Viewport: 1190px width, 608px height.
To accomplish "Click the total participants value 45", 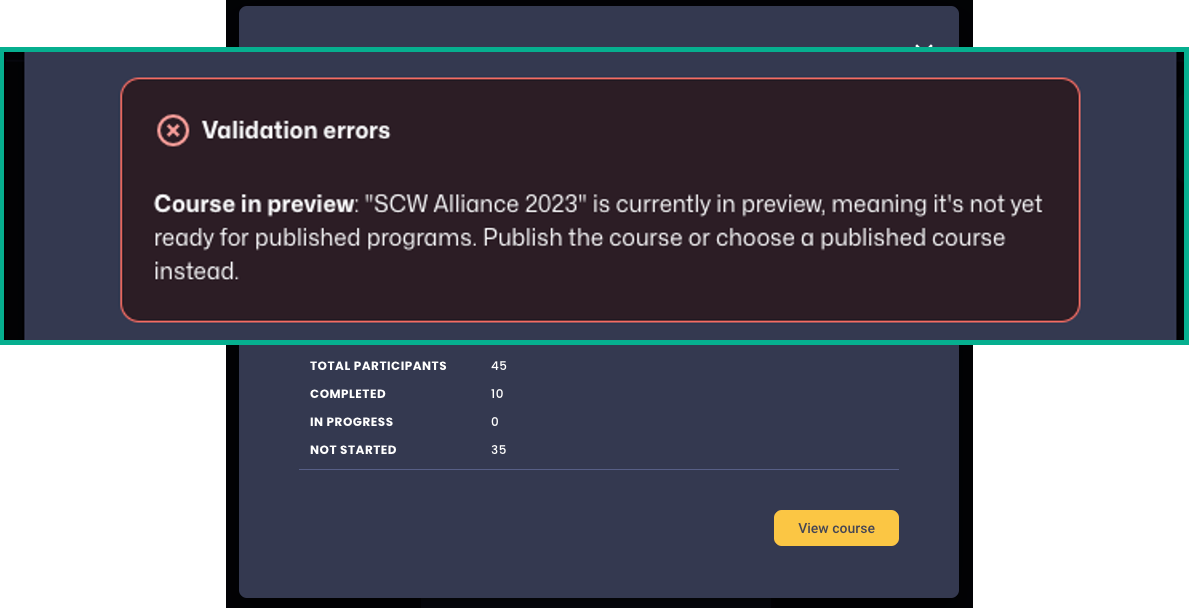I will click(x=499, y=366).
